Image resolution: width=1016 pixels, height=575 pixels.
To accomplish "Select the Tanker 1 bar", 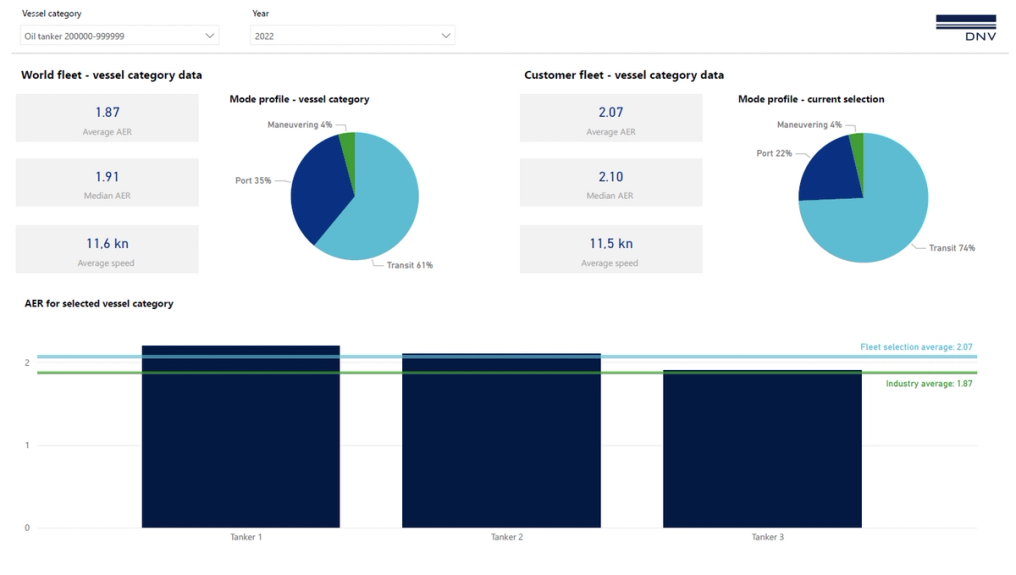I will click(240, 436).
